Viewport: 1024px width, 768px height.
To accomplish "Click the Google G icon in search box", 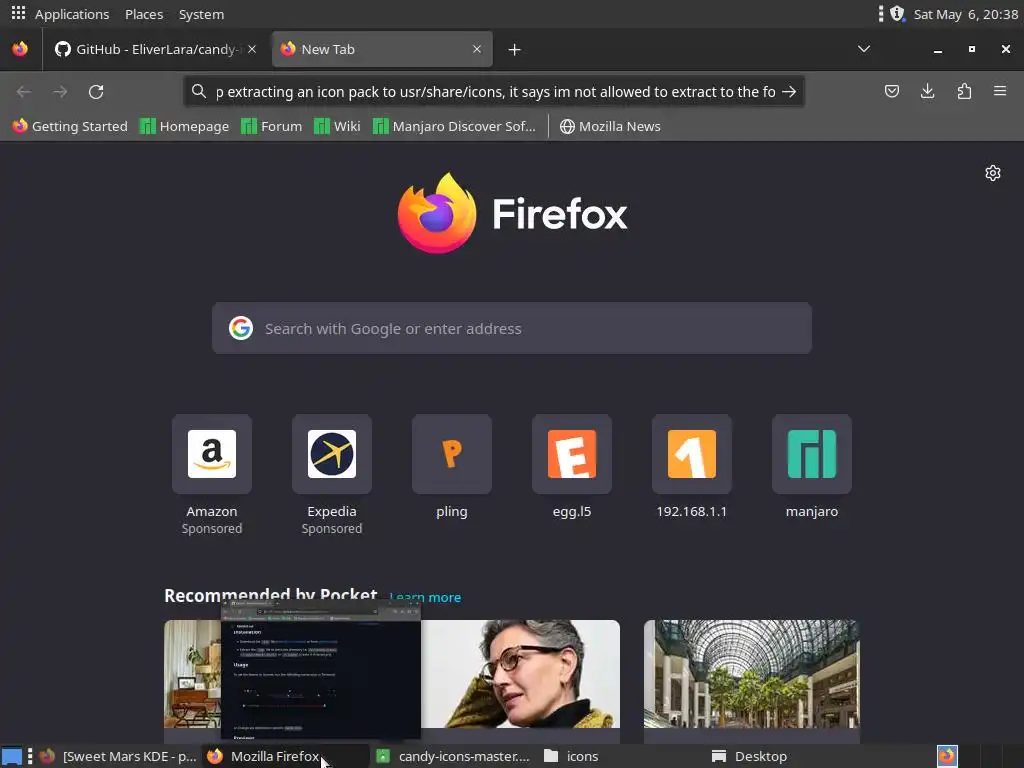I will pyautogui.click(x=241, y=328).
